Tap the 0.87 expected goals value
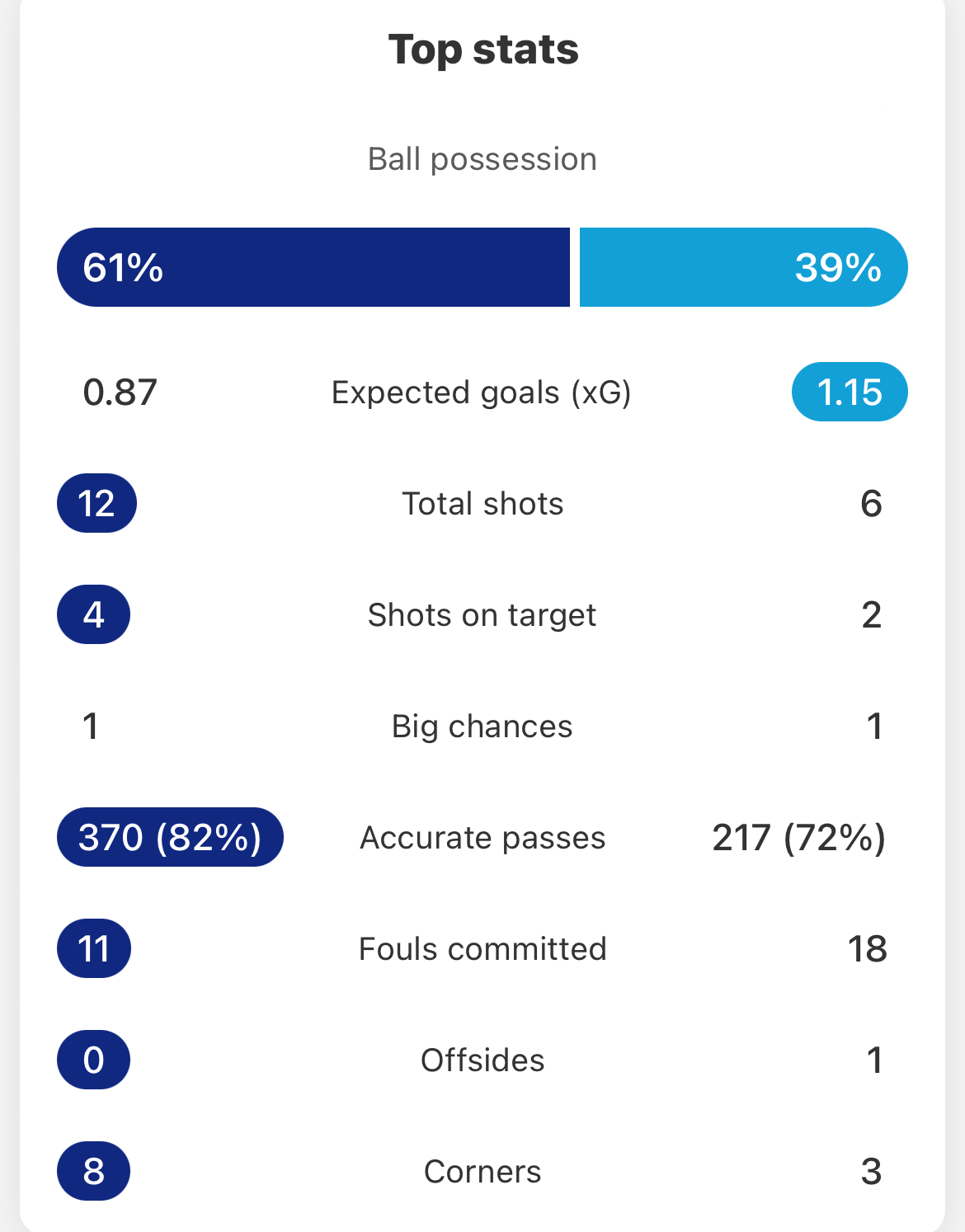The width and height of the screenshot is (965, 1232). [120, 393]
